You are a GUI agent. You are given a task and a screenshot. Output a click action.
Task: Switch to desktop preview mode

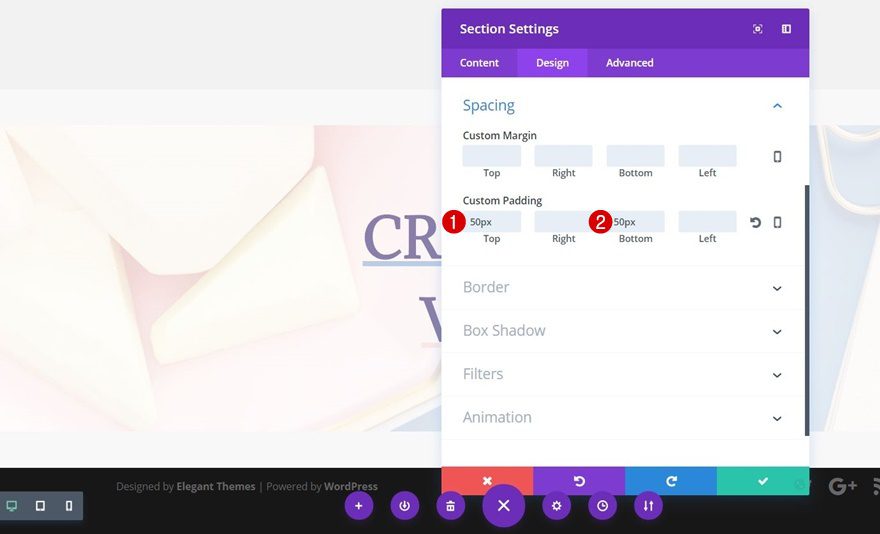click(x=12, y=506)
